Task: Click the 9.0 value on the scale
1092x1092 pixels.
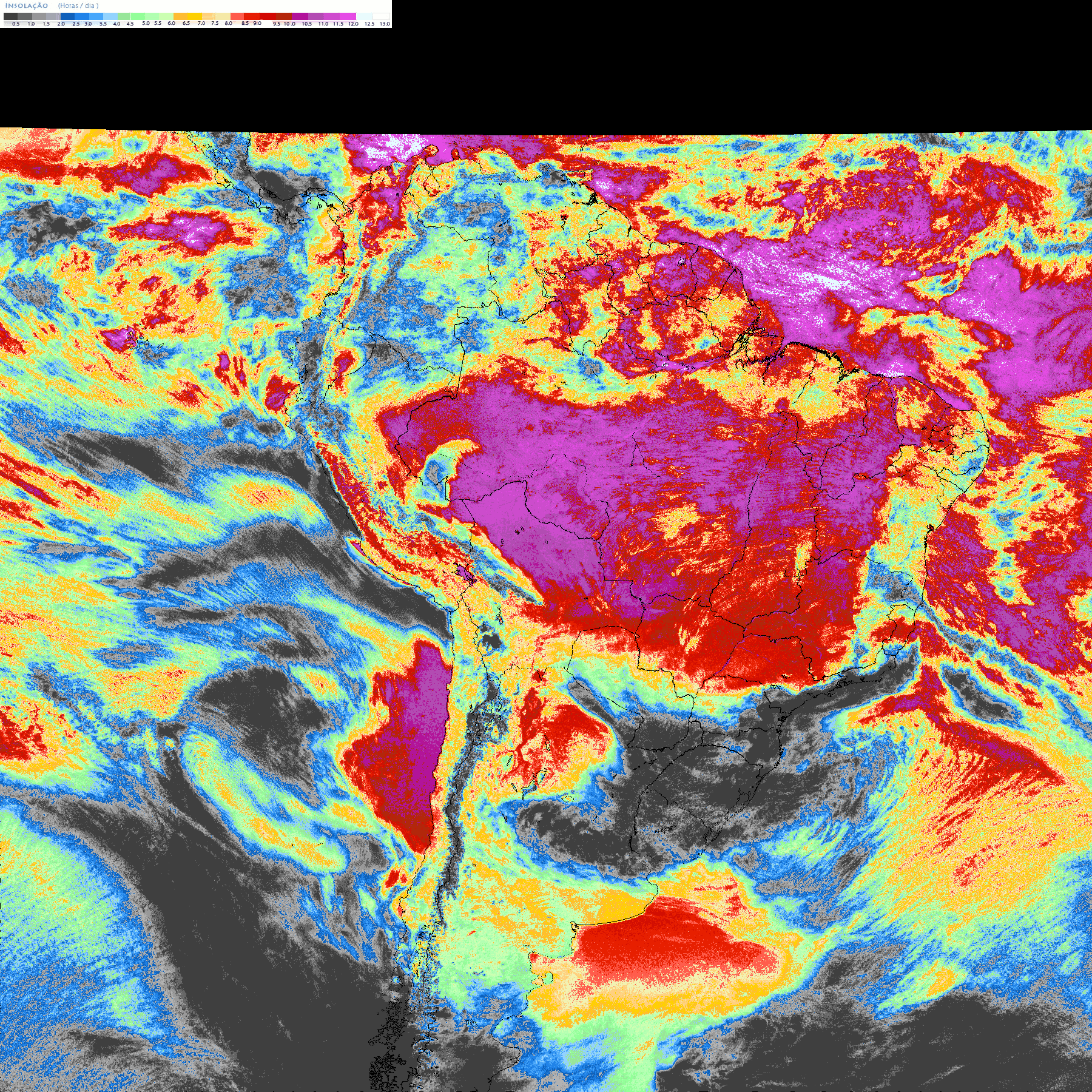Action: [257, 23]
